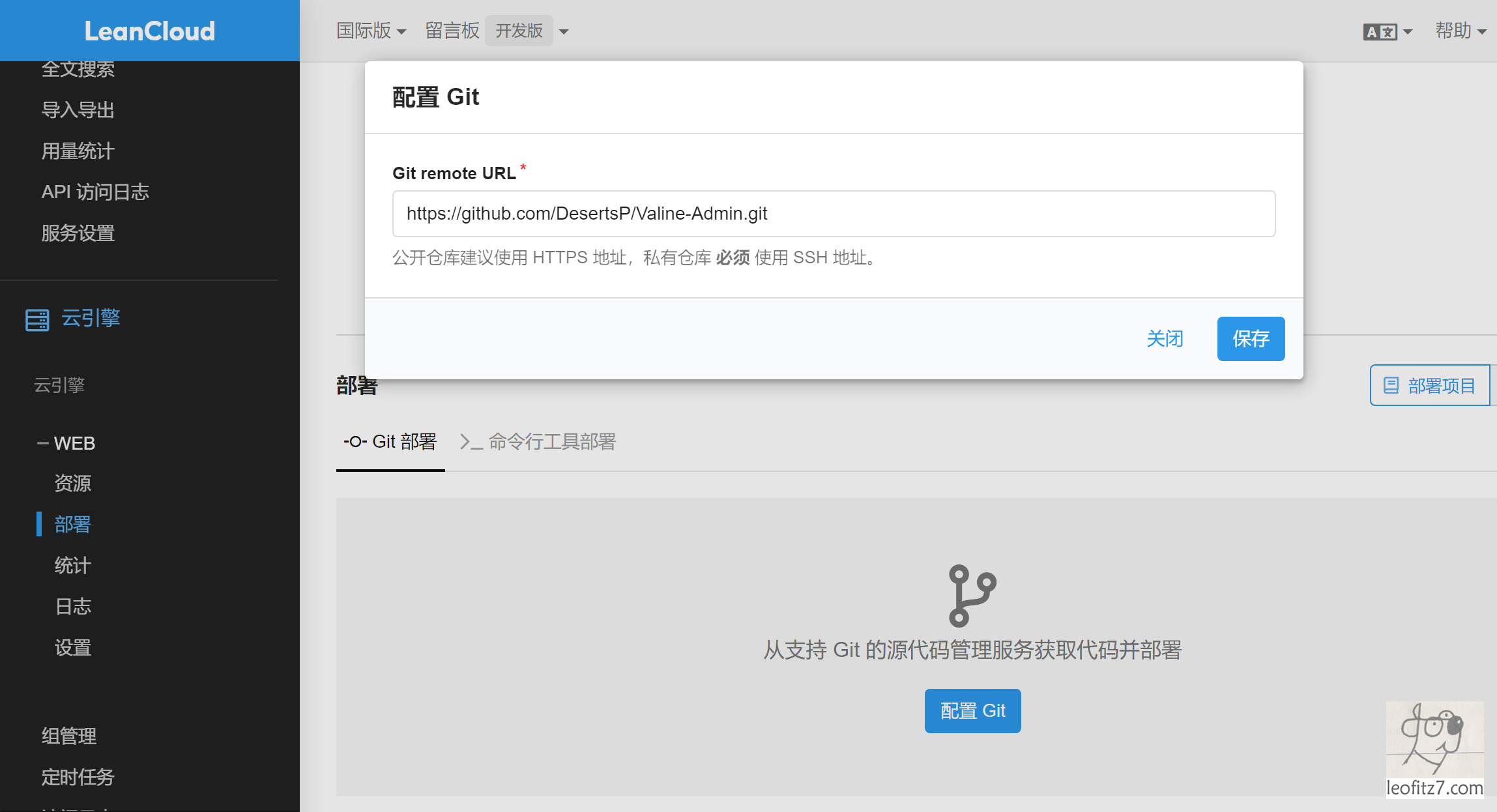
Task: Expand the 国际版 region dropdown
Action: coord(371,31)
